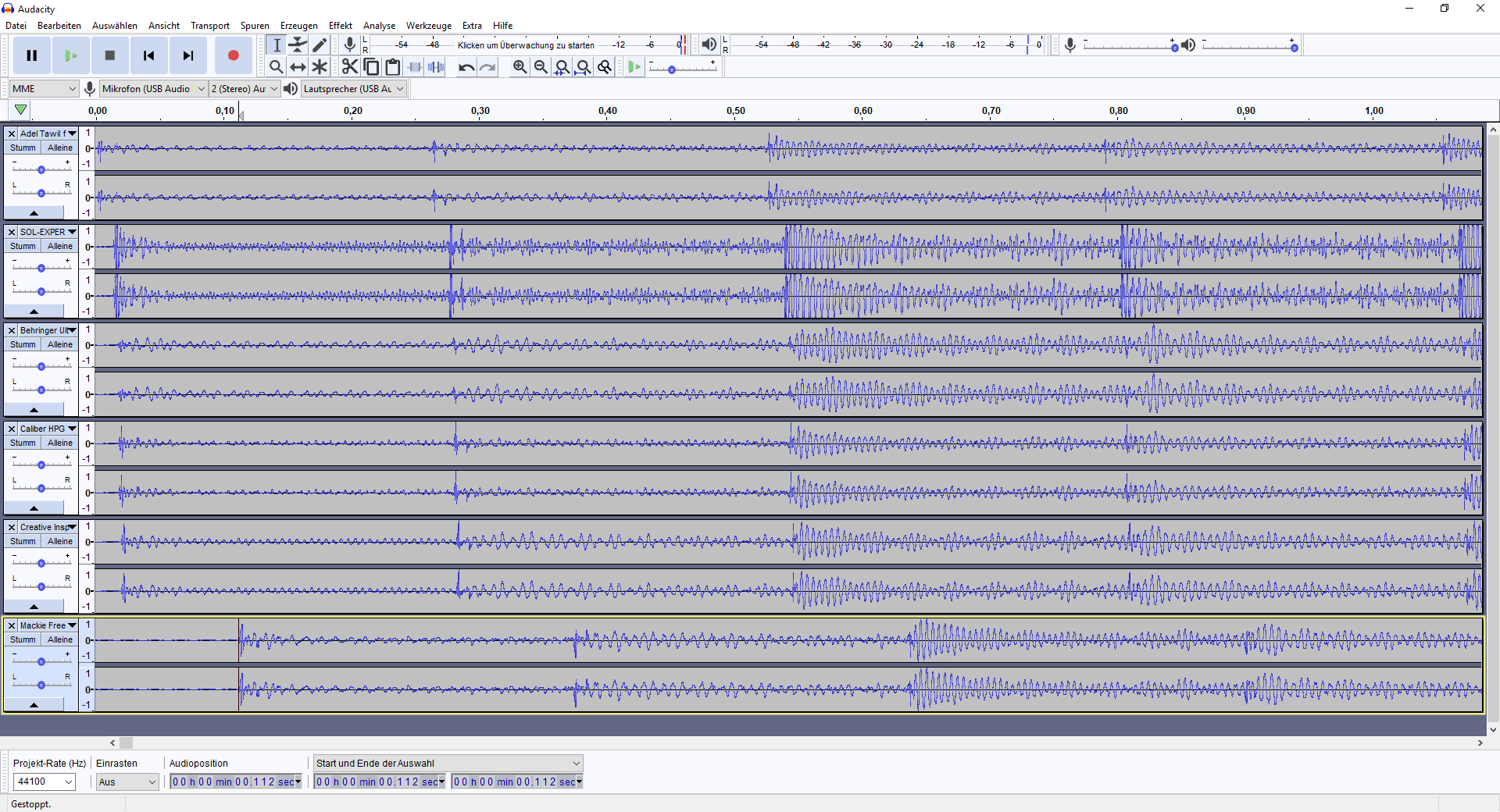The image size is (1500, 812).
Task: Select the Envelope tool in the toolbar
Action: [298, 45]
